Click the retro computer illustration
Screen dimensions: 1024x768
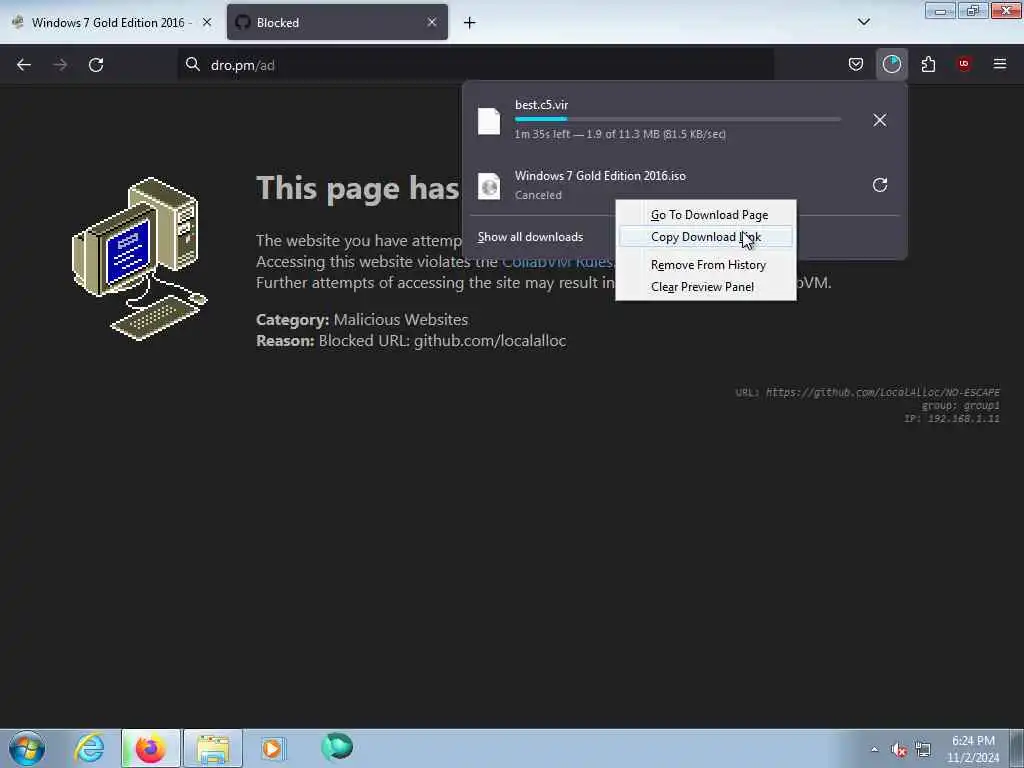139,259
